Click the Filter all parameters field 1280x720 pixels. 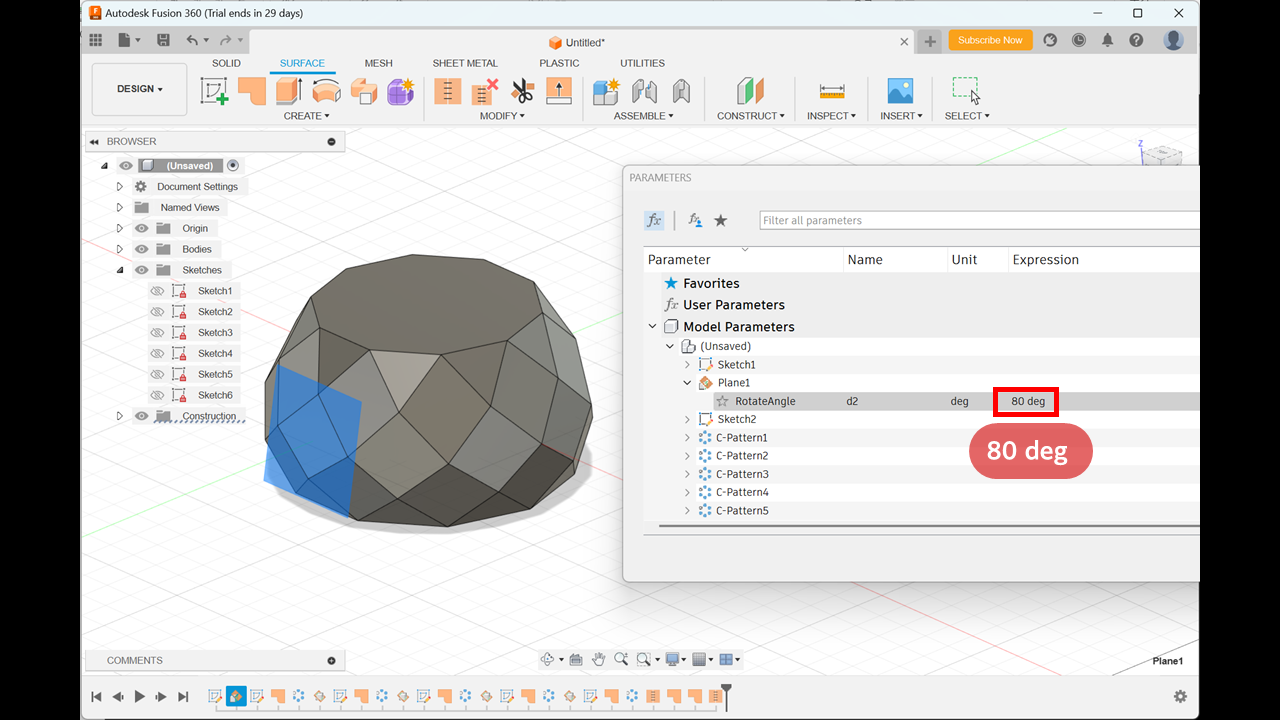[x=978, y=220]
